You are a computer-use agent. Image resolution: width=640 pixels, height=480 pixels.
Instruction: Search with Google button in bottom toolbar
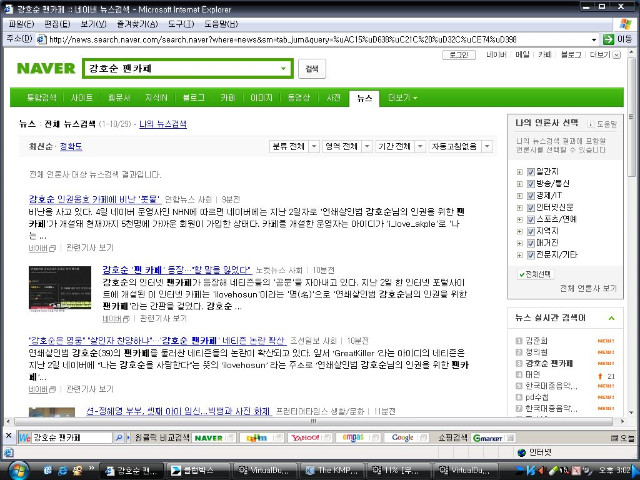(x=402, y=438)
